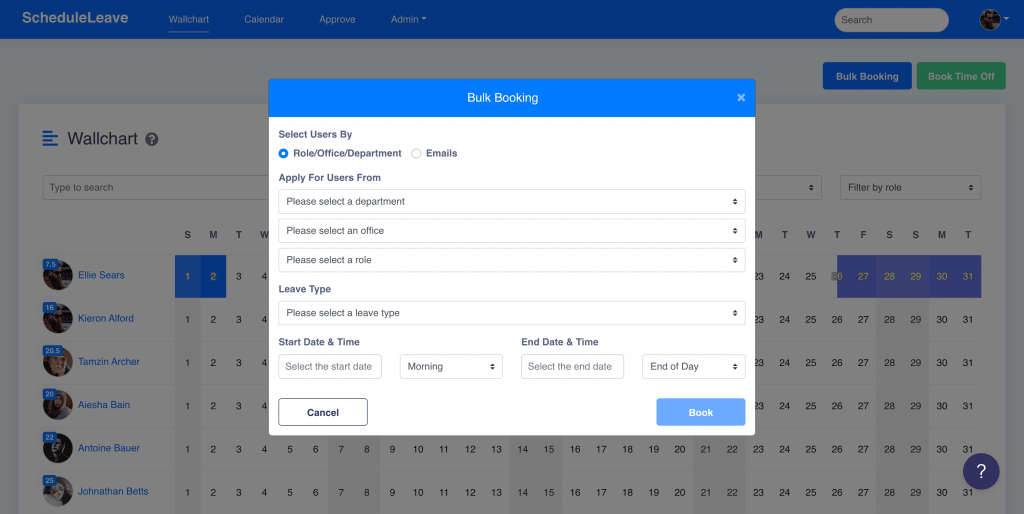Click Ellie Sears' avatar picture

[x=58, y=275]
